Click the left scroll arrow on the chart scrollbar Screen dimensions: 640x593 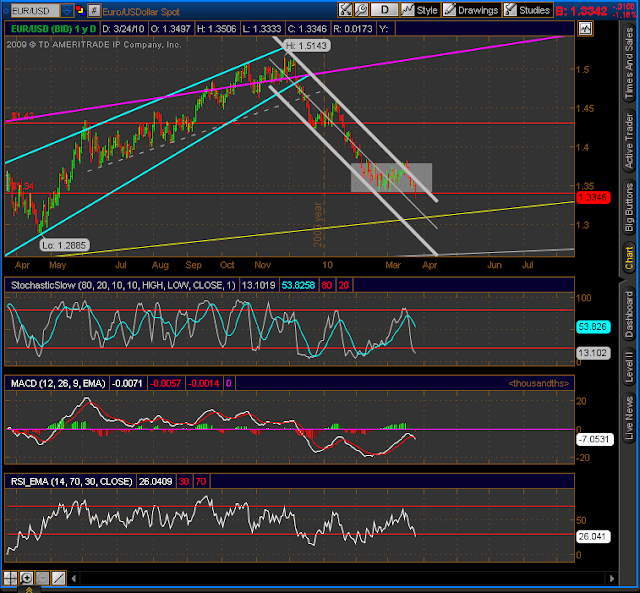click(74, 578)
